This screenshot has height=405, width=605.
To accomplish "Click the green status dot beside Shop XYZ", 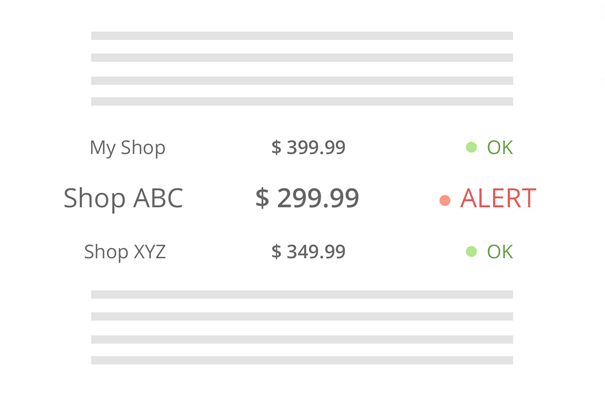I will point(471,251).
